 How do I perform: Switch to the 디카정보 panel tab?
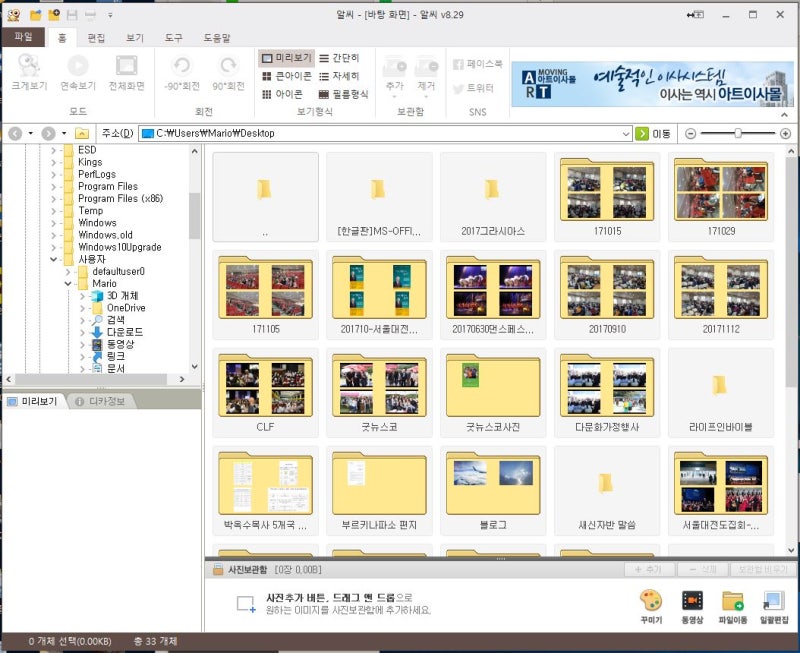[100, 402]
